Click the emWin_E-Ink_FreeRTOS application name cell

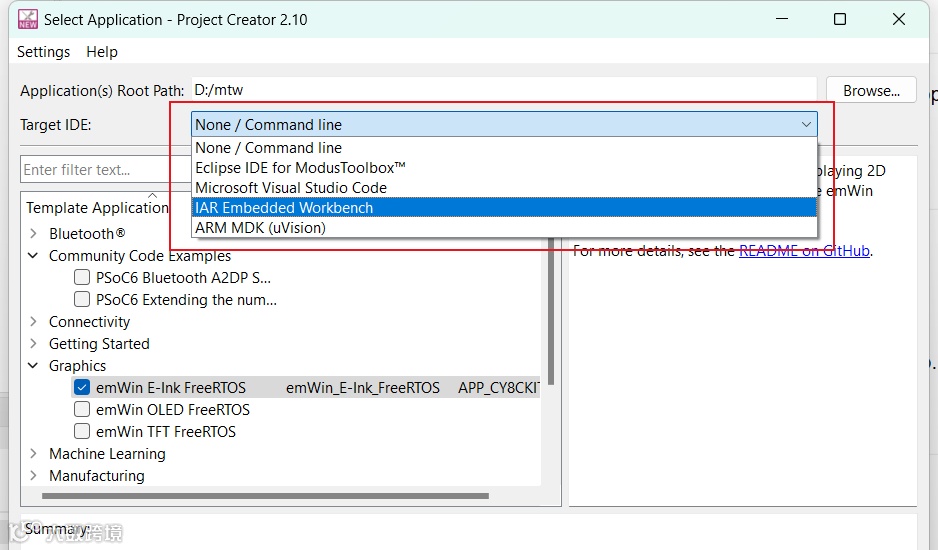pyautogui.click(x=363, y=388)
